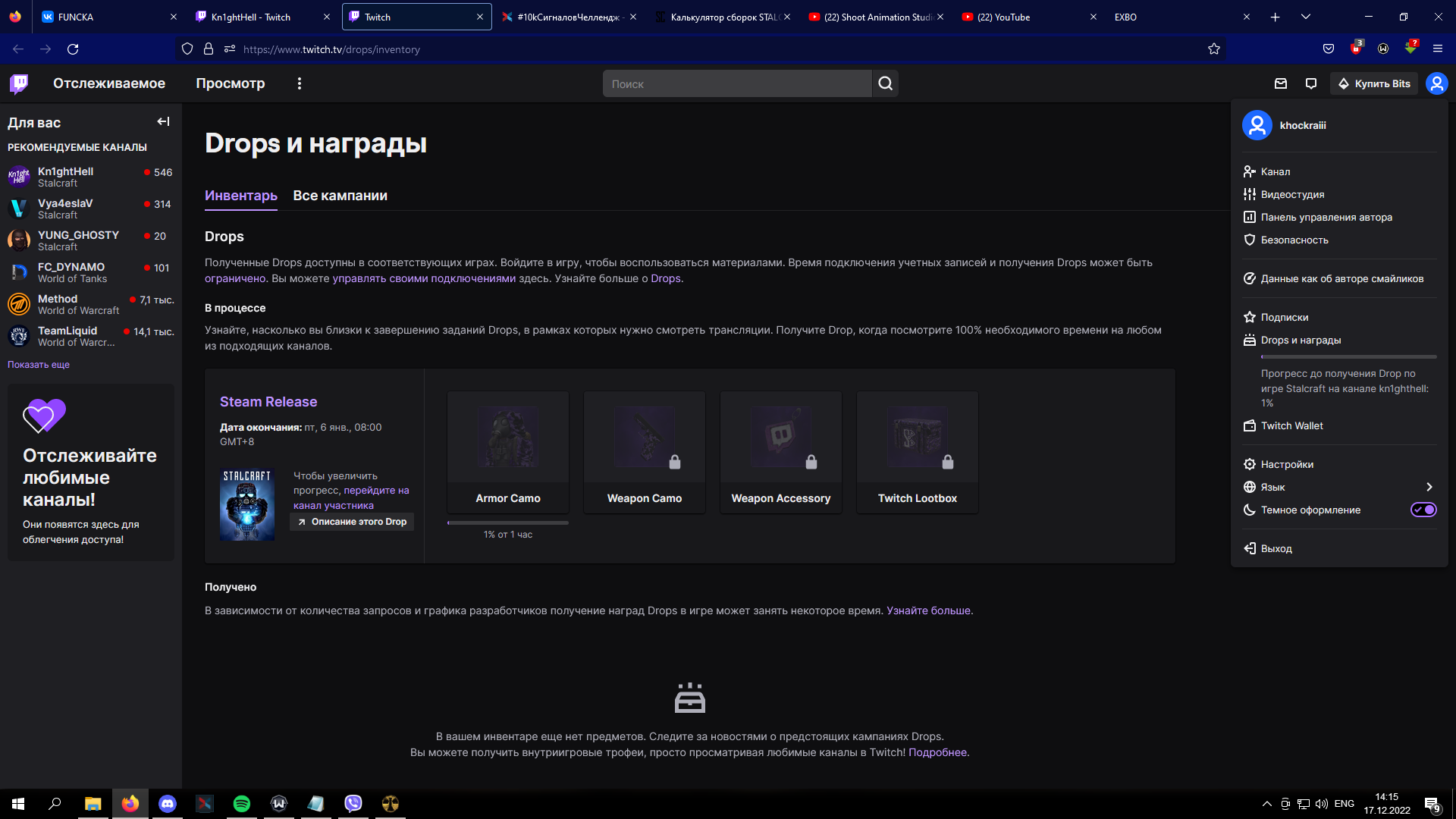The height and width of the screenshot is (819, 1456).
Task: Open new browser tab with plus icon
Action: (x=1276, y=17)
